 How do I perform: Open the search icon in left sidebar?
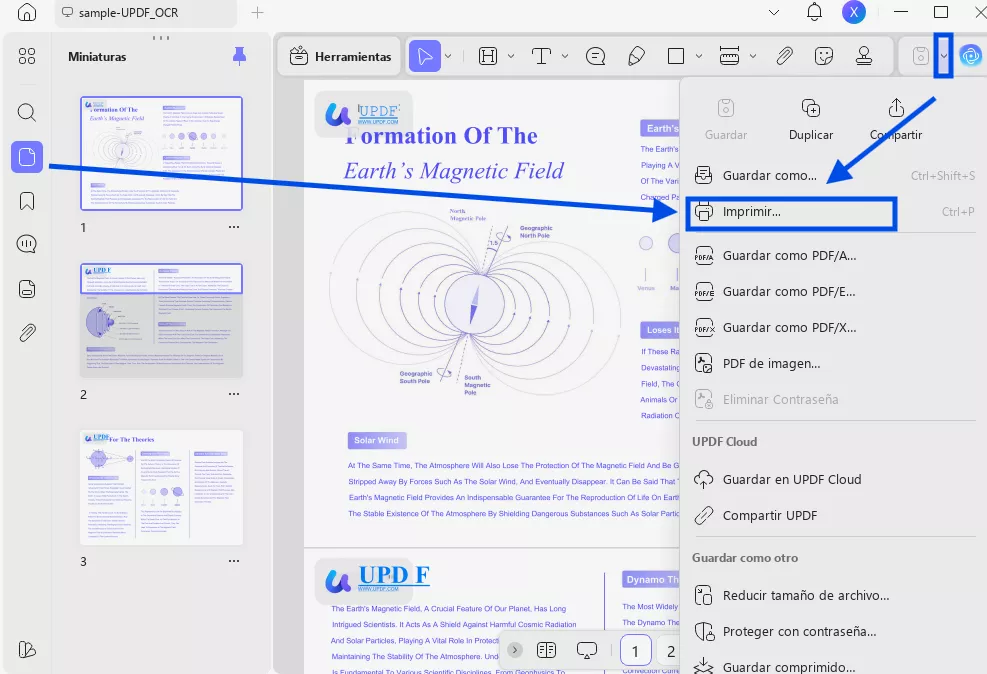point(26,113)
